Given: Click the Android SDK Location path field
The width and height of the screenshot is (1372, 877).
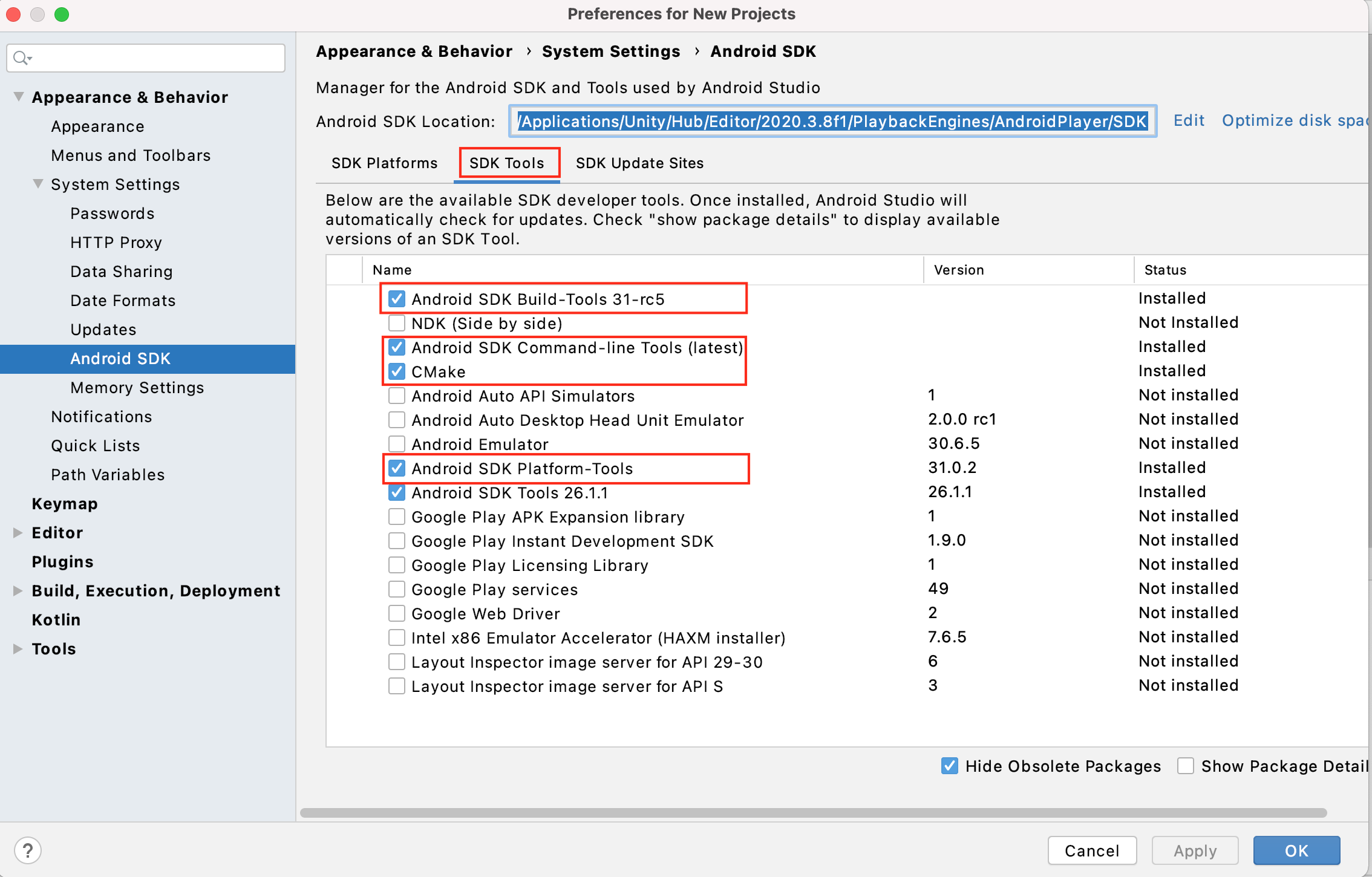Looking at the screenshot, I should 832,122.
